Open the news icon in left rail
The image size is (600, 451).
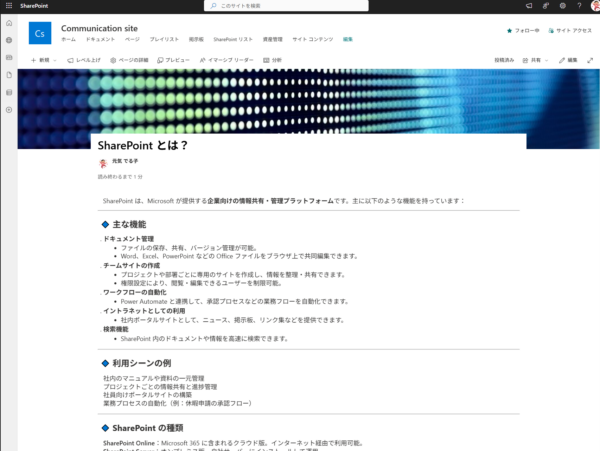[9, 57]
